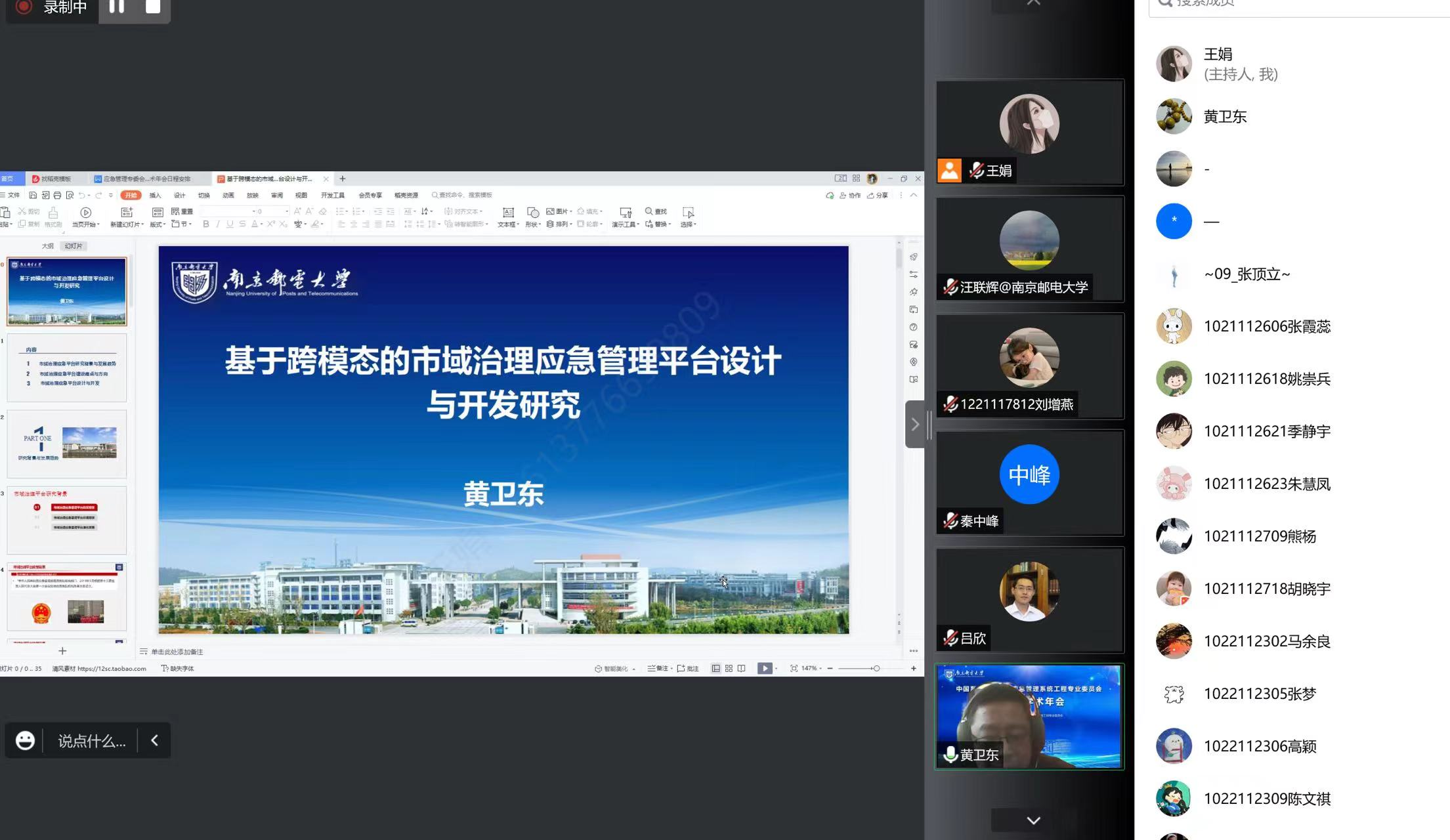Image resolution: width=1450 pixels, height=840 pixels.
Task: Open the emoji reaction picker
Action: coord(25,740)
